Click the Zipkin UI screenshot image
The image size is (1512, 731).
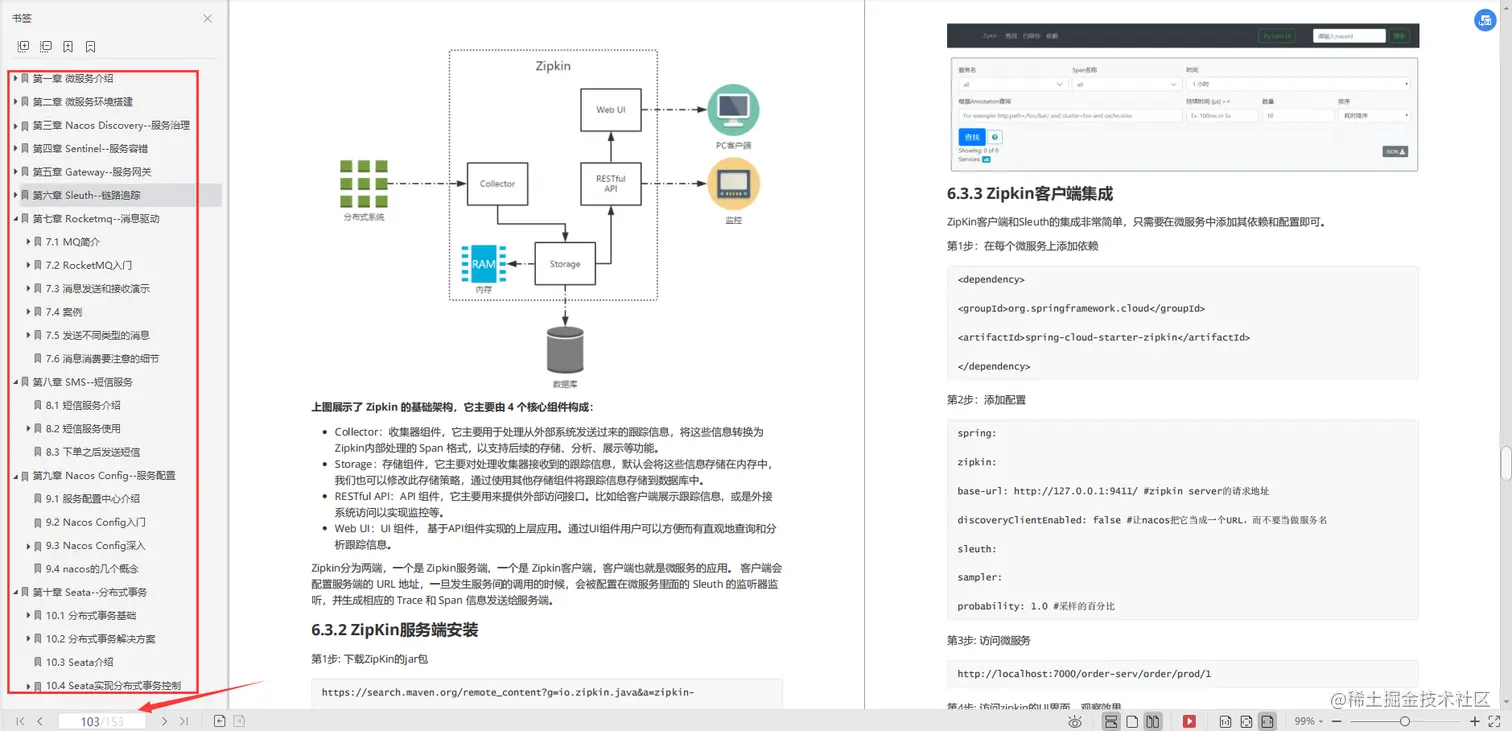(x=1183, y=97)
